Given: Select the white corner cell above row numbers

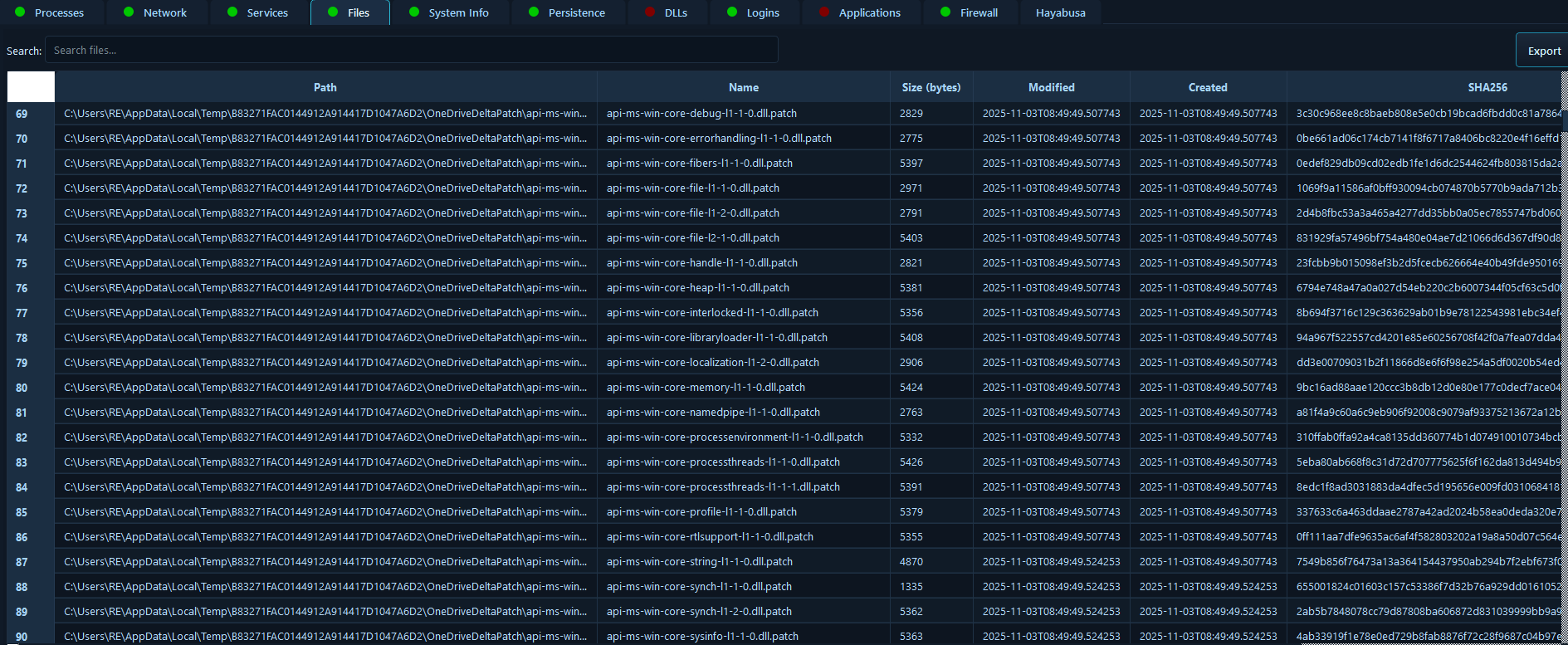Looking at the screenshot, I should (x=31, y=87).
